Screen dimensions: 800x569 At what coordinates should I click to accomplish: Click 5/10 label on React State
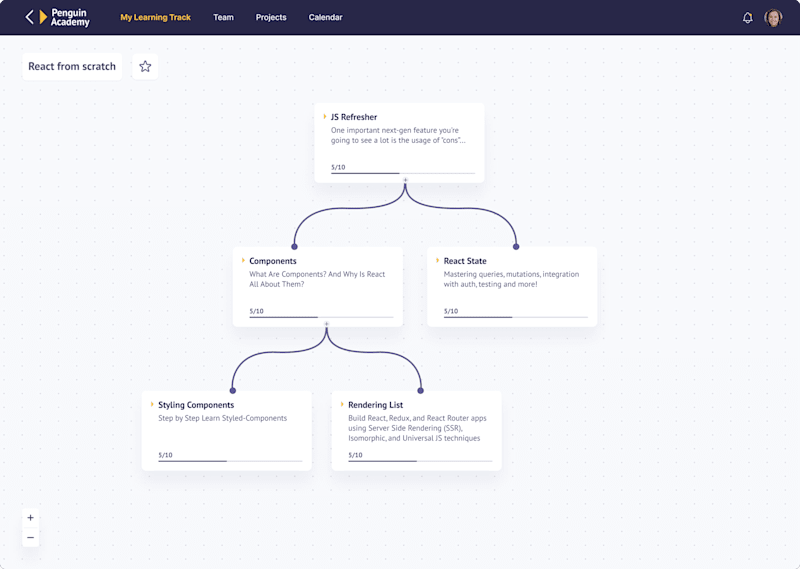pyautogui.click(x=451, y=311)
